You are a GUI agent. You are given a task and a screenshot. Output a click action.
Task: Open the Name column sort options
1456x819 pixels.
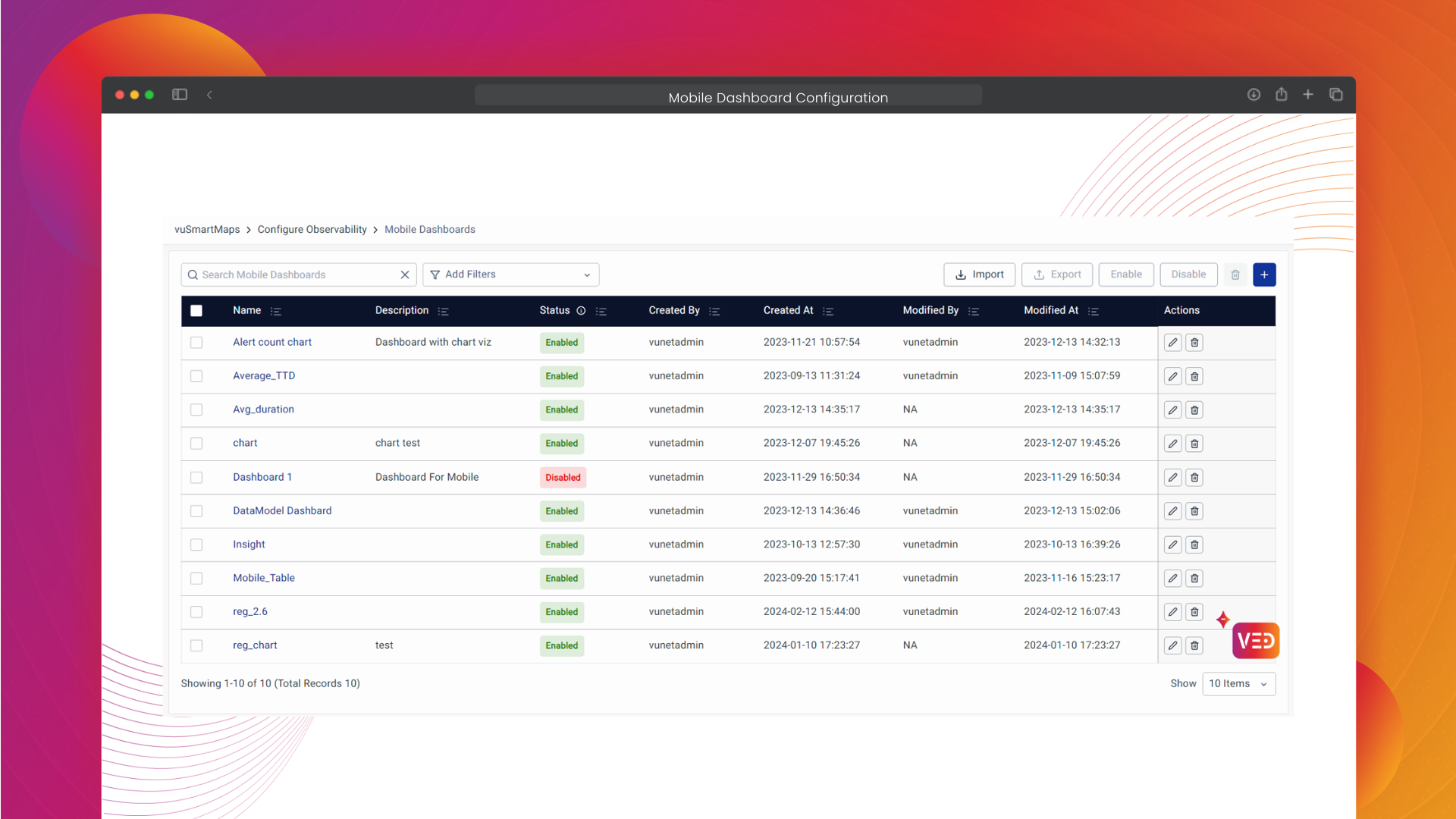276,312
